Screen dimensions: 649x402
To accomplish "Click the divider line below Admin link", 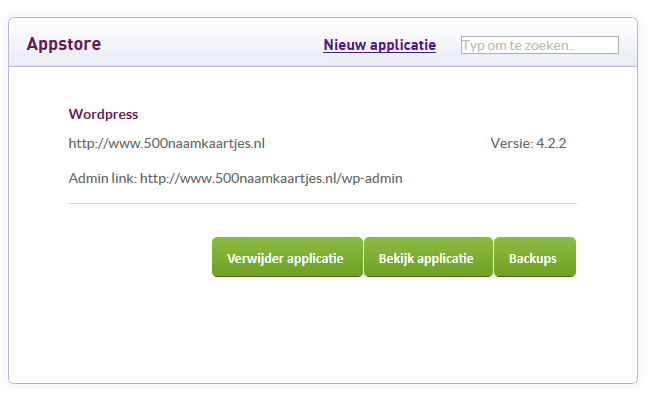I will click(x=323, y=203).
